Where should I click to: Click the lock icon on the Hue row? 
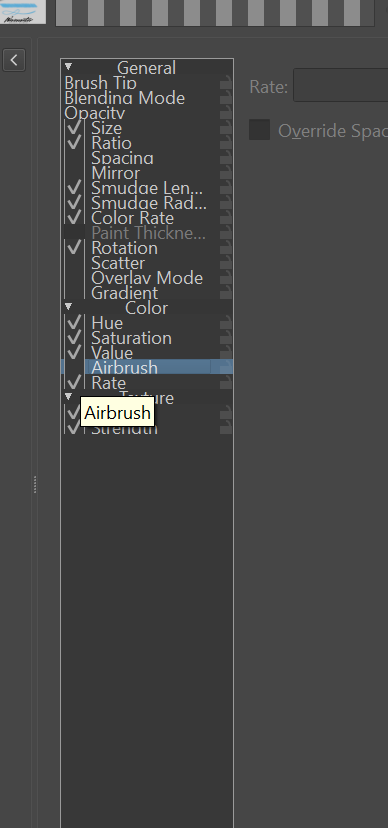pyautogui.click(x=226, y=323)
